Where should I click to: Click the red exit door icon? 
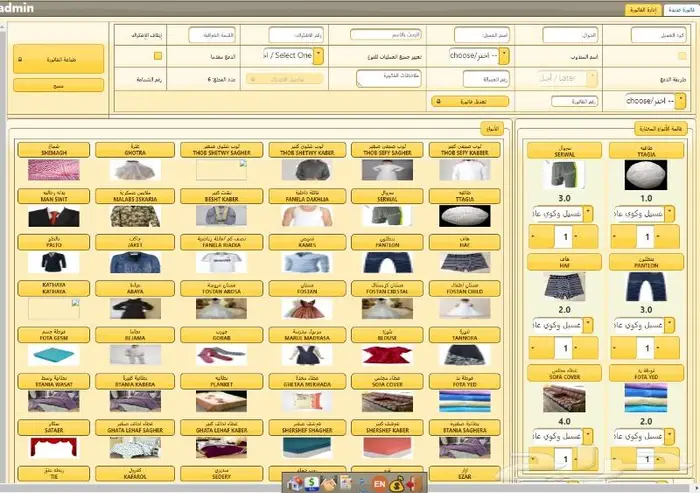tap(414, 482)
